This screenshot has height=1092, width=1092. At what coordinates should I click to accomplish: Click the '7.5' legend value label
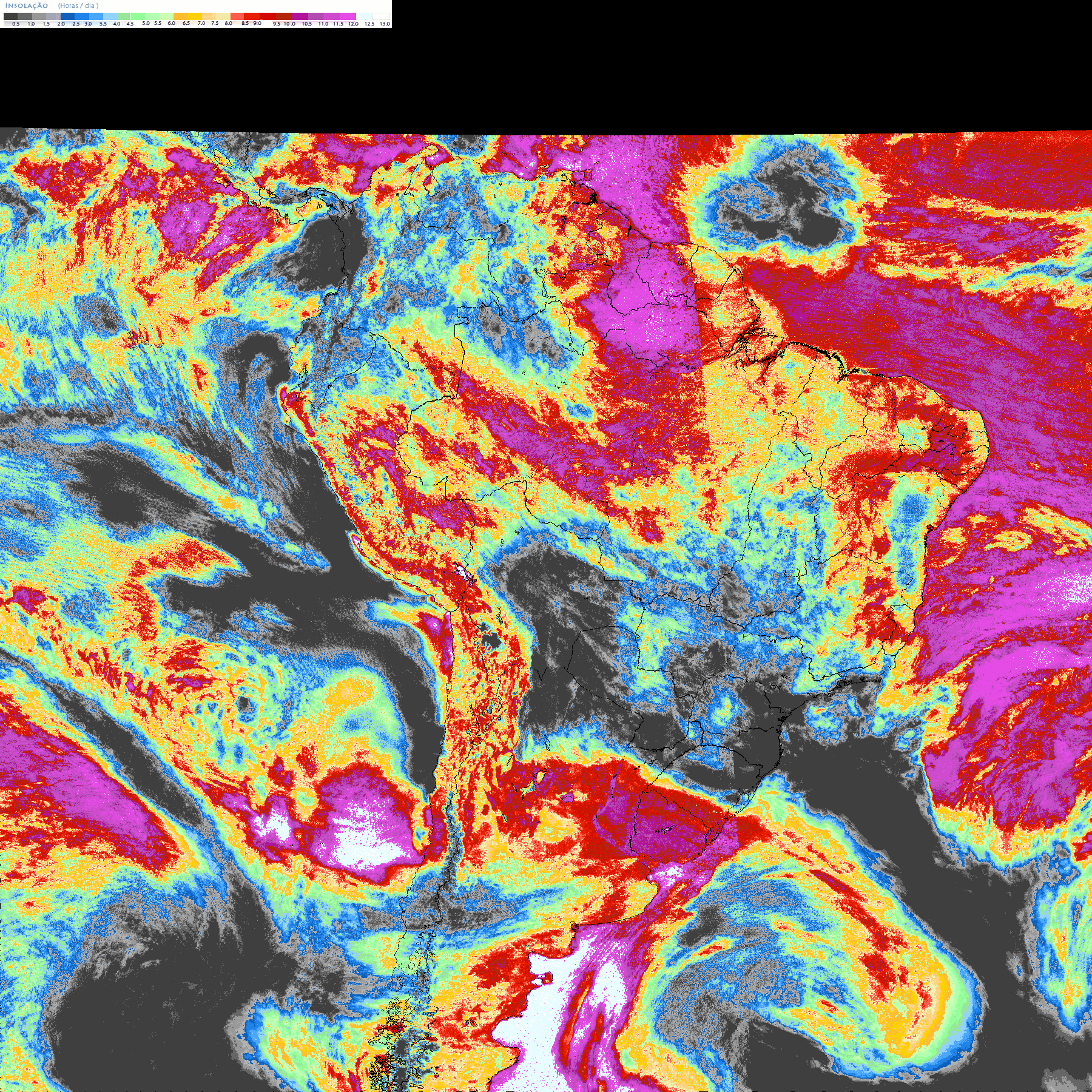(215, 23)
